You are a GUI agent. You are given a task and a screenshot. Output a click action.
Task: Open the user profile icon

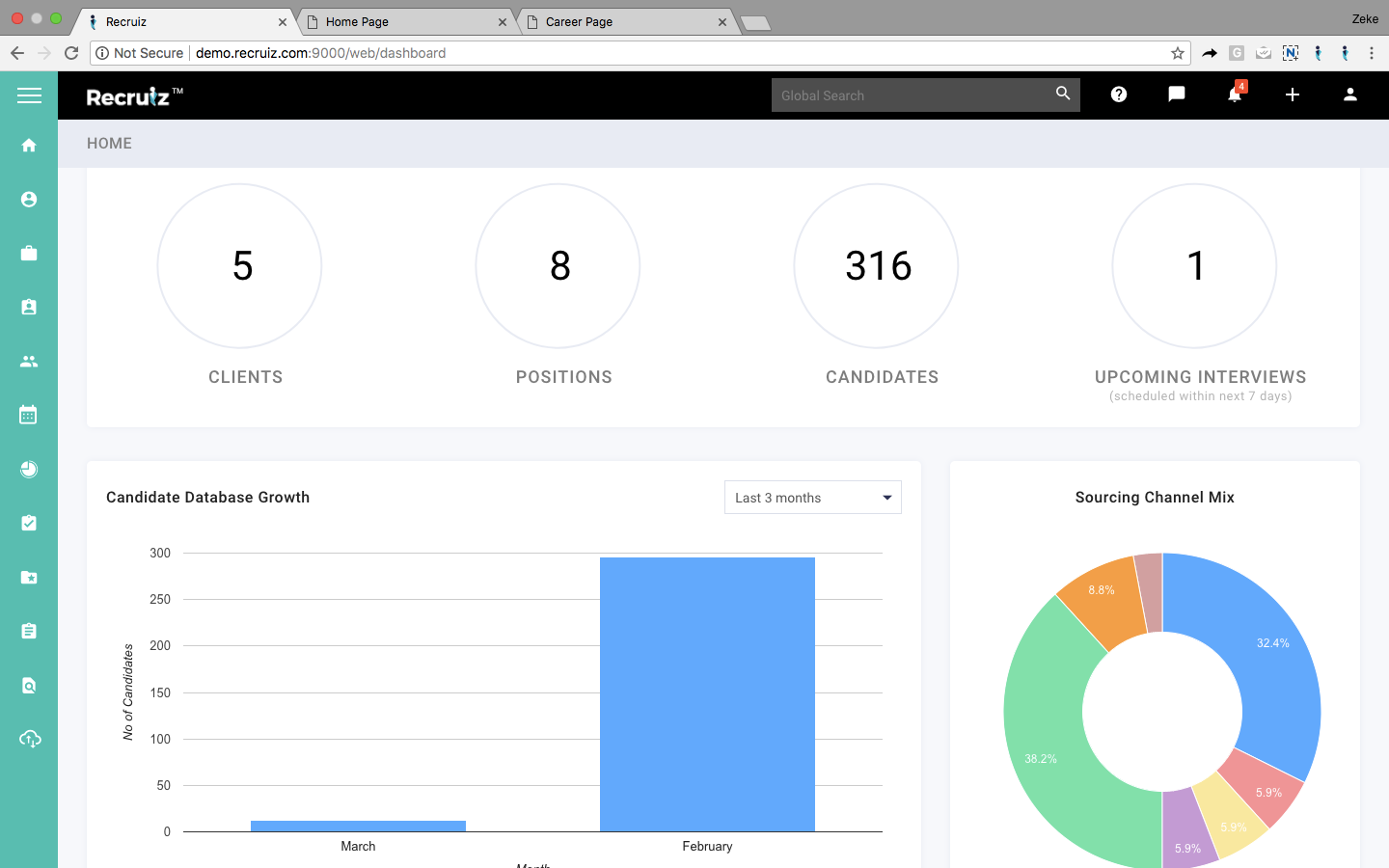tap(1350, 95)
